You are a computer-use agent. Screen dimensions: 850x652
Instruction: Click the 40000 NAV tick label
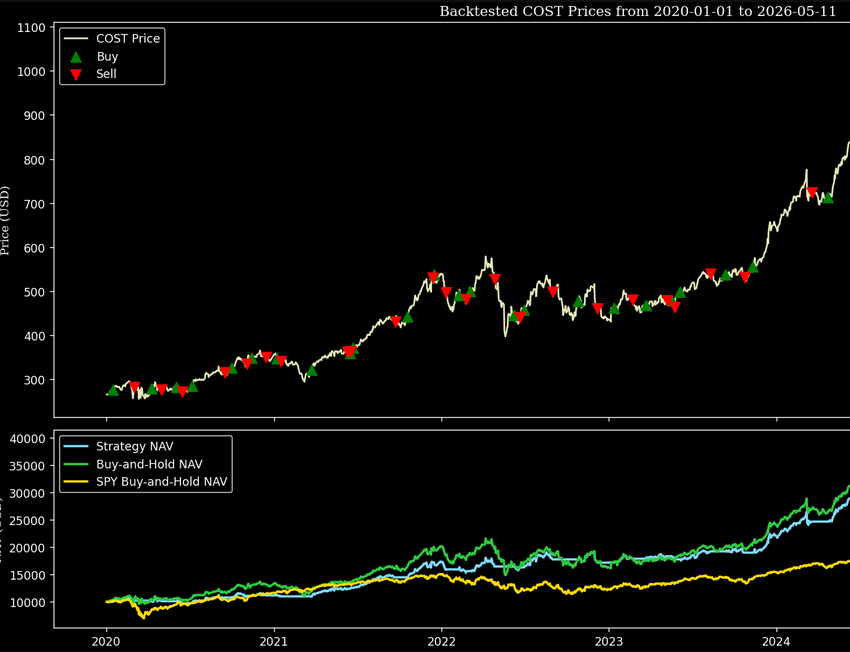[28, 438]
